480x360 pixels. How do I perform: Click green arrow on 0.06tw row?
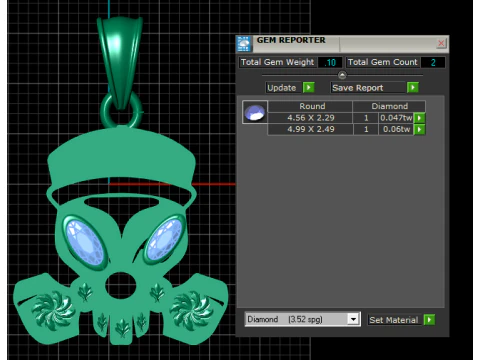[x=419, y=129]
